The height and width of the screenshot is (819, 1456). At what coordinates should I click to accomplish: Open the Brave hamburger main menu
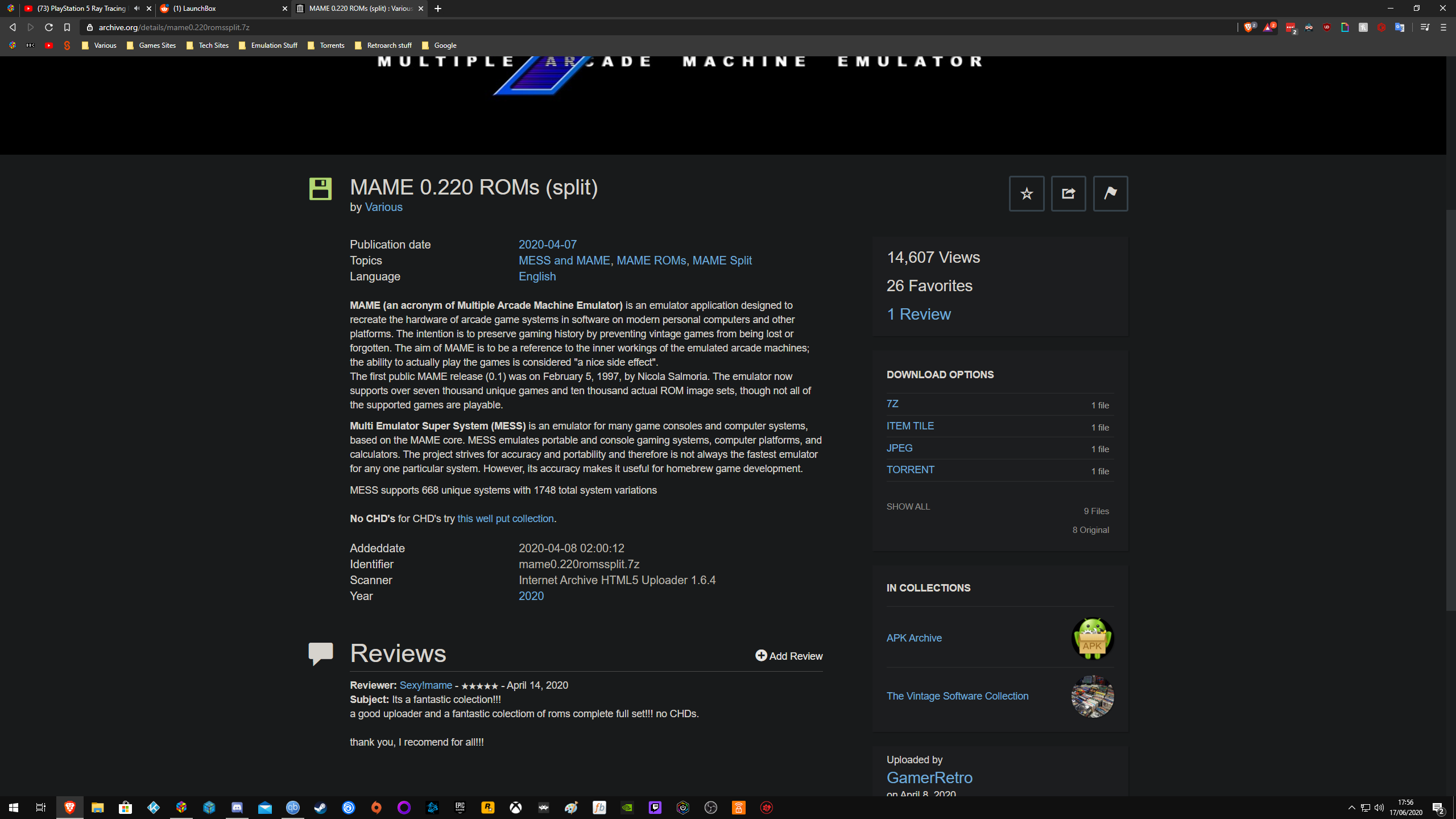[1443, 27]
